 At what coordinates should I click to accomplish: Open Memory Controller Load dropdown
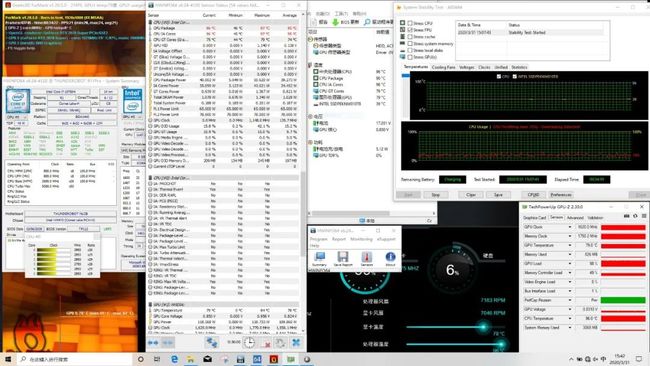point(570,273)
